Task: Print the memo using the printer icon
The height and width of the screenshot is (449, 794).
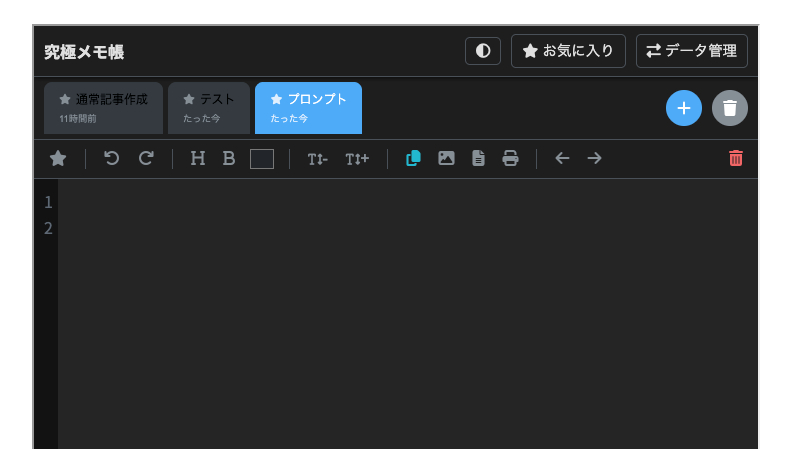Action: (x=510, y=158)
